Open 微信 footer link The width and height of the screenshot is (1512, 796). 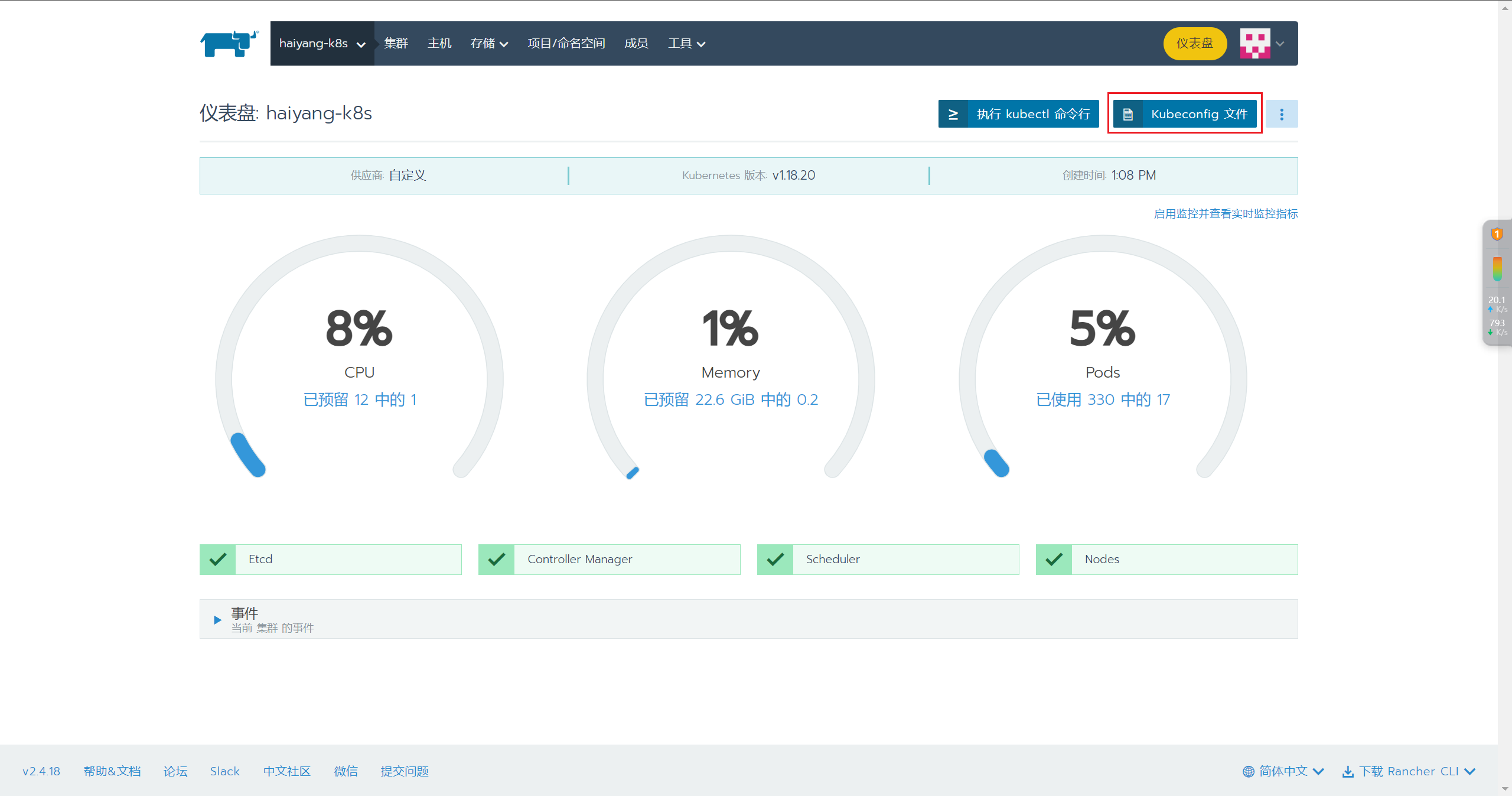(x=346, y=771)
